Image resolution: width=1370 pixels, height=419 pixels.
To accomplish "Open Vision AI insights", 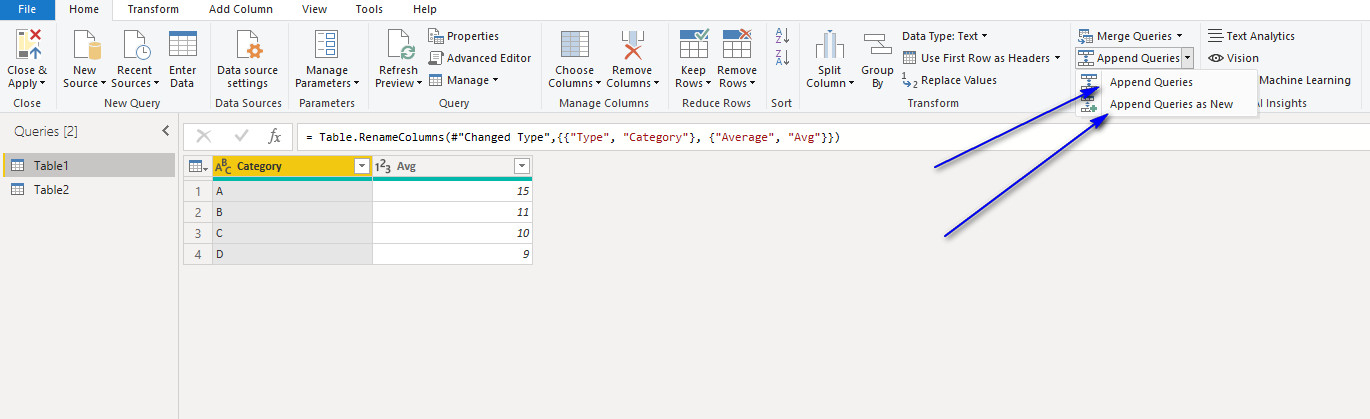I will pos(1234,58).
